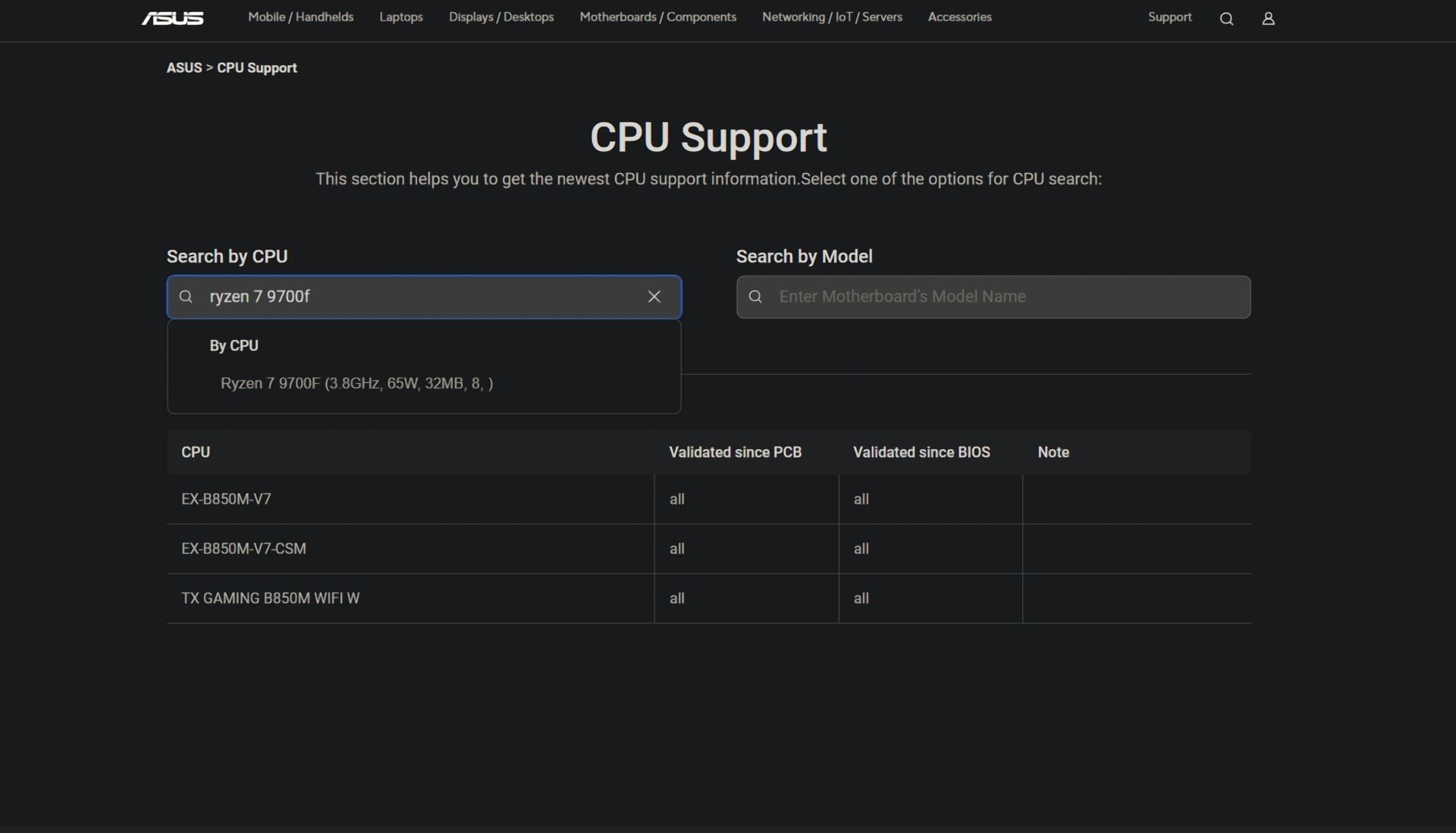Click the EX-B850M-V7 row name
The height and width of the screenshot is (833, 1456).
coord(226,499)
